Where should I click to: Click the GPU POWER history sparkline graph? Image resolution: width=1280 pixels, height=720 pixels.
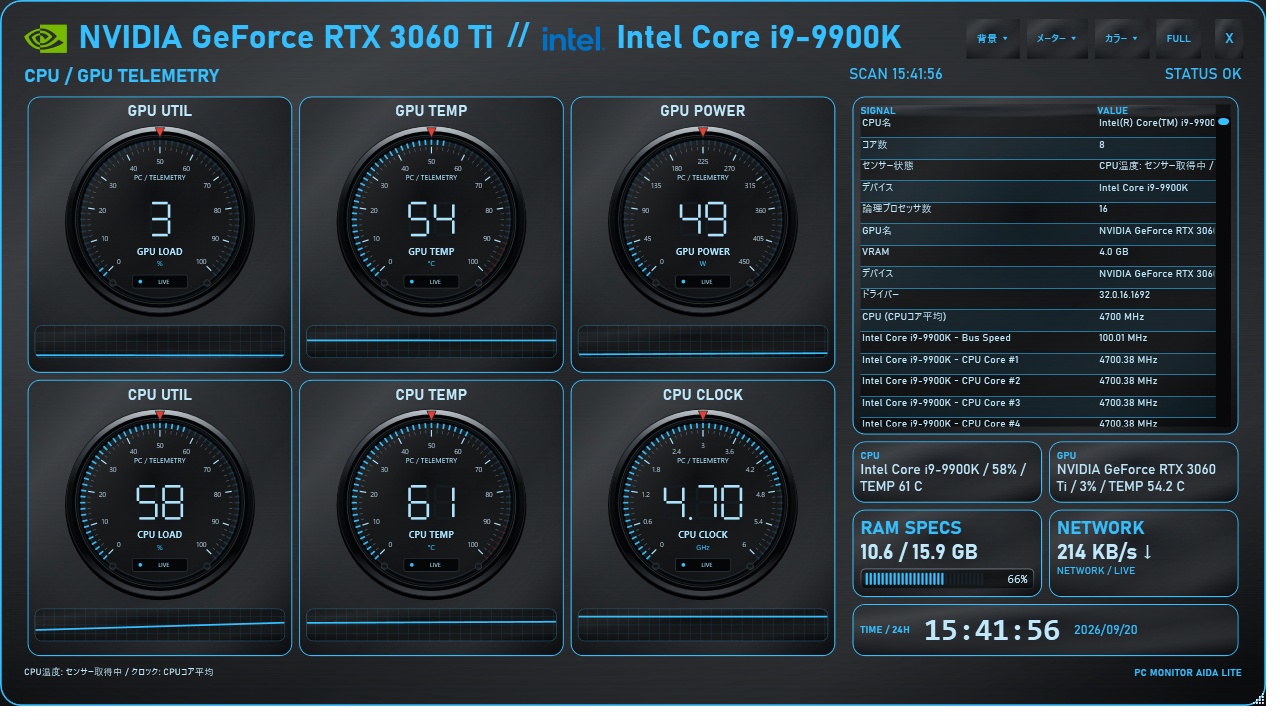(703, 341)
